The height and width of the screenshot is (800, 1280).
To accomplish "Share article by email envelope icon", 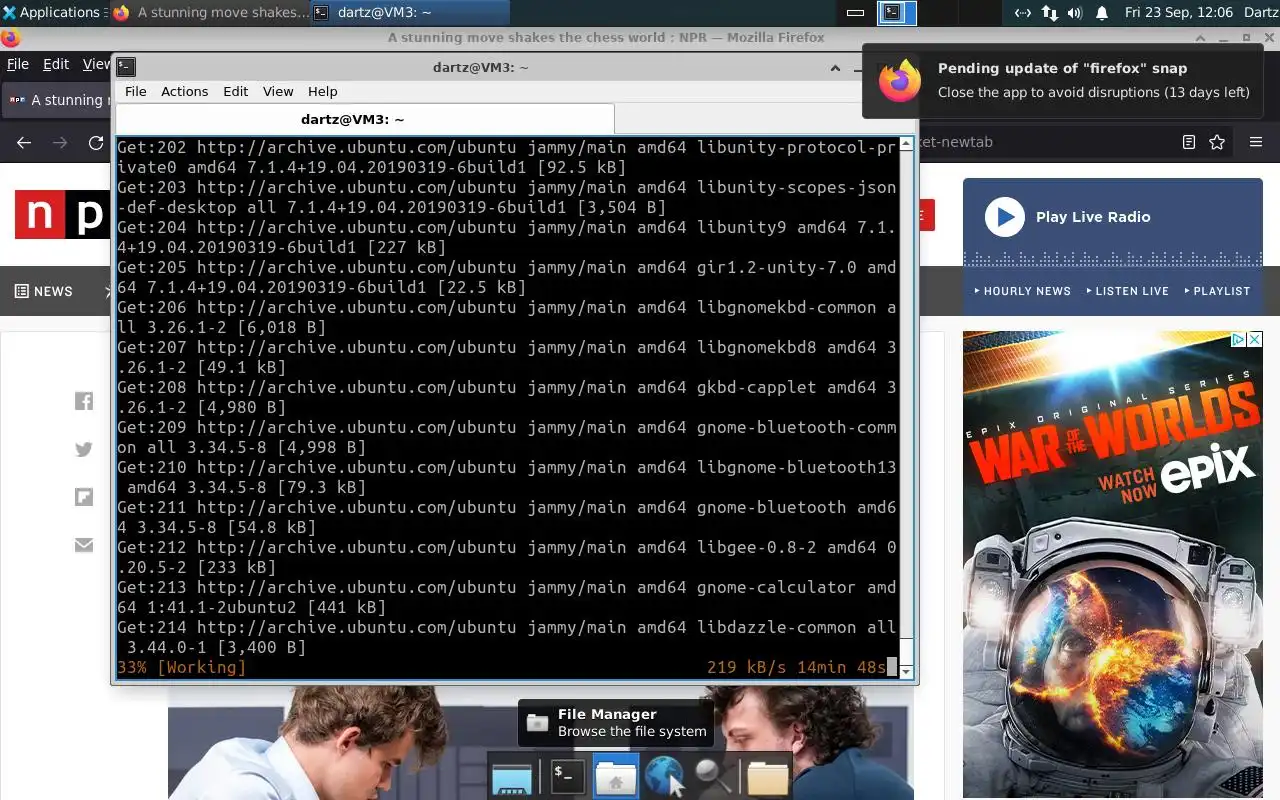I will coord(84,545).
